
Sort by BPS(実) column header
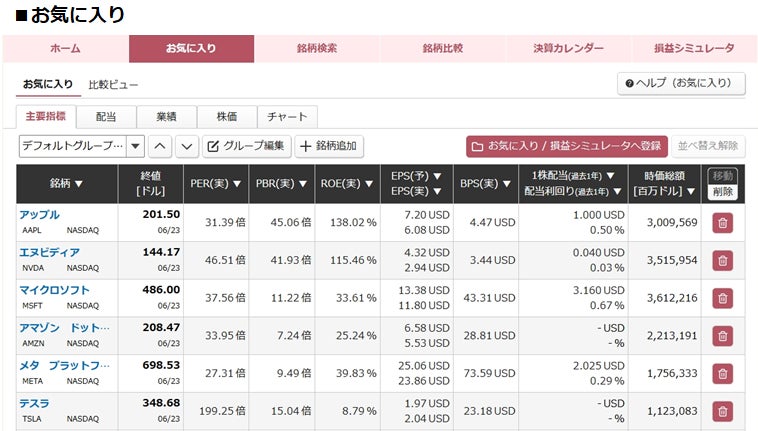[x=485, y=184]
